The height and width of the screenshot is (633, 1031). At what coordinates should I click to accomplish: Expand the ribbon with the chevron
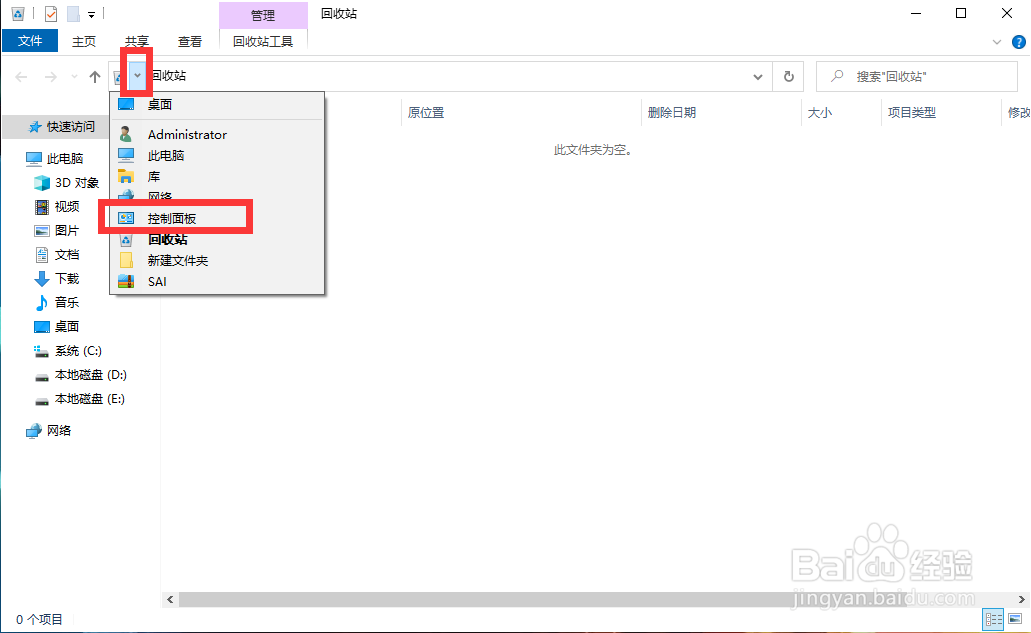pyautogui.click(x=997, y=42)
